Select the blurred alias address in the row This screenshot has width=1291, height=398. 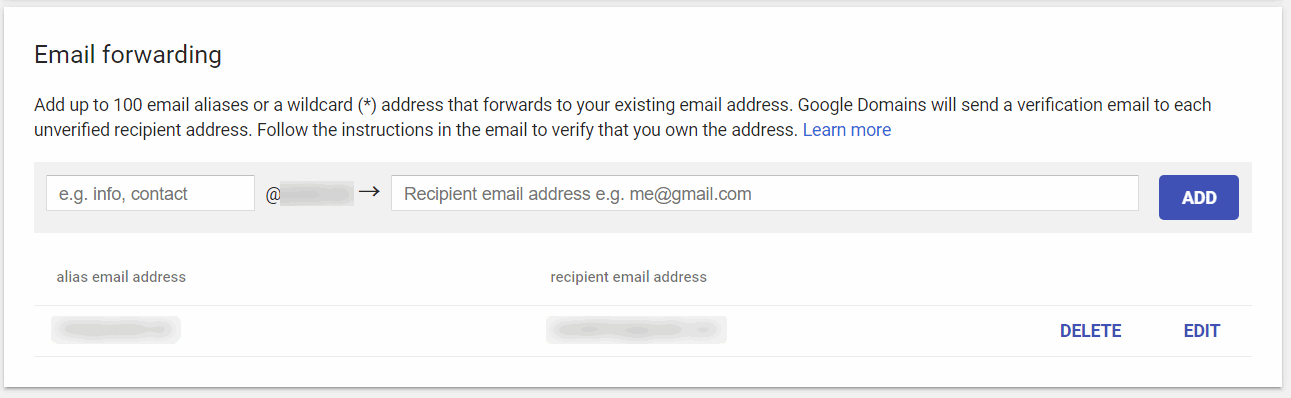point(115,330)
